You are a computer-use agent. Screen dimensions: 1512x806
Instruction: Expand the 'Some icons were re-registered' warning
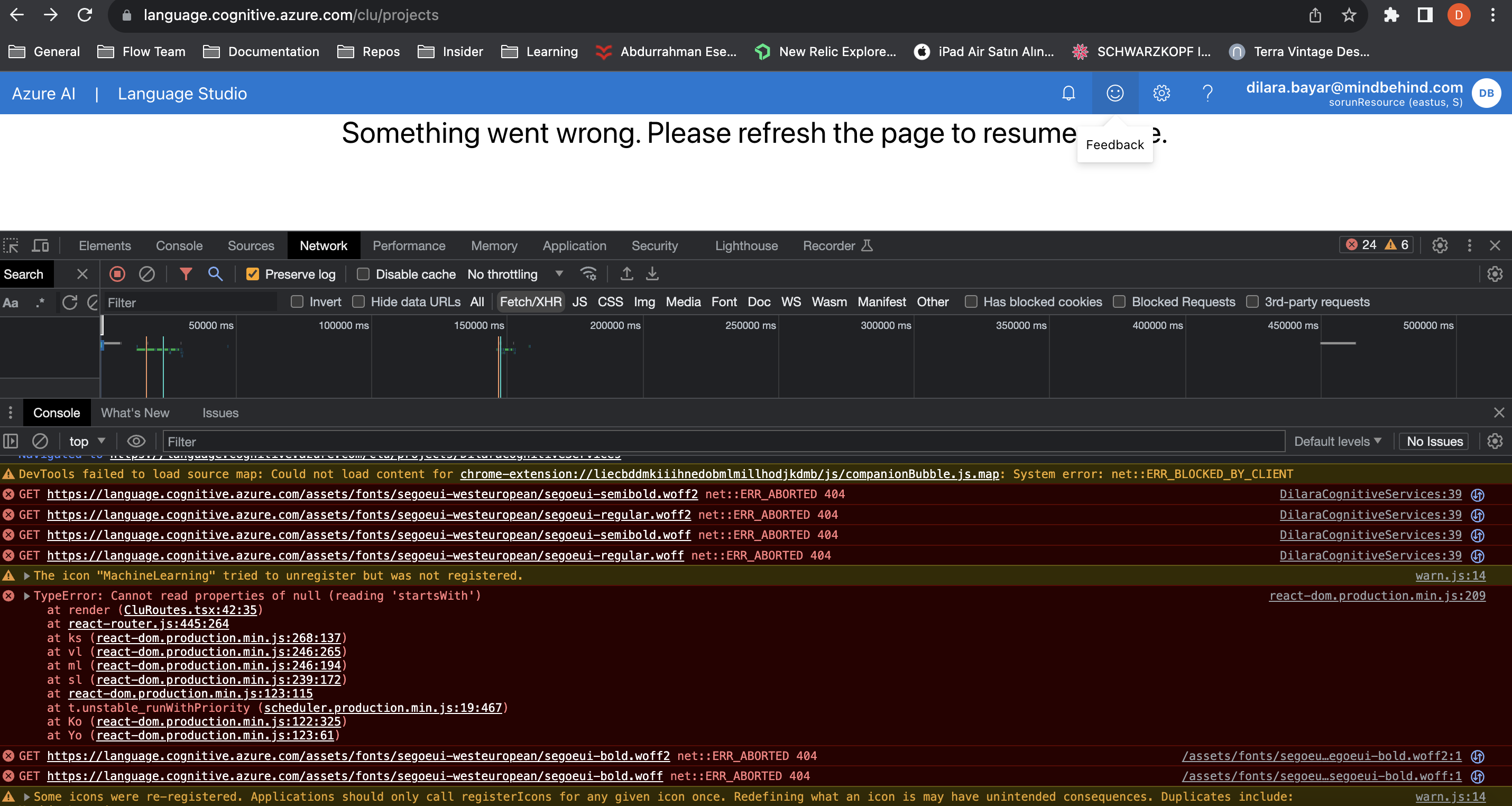tap(27, 796)
